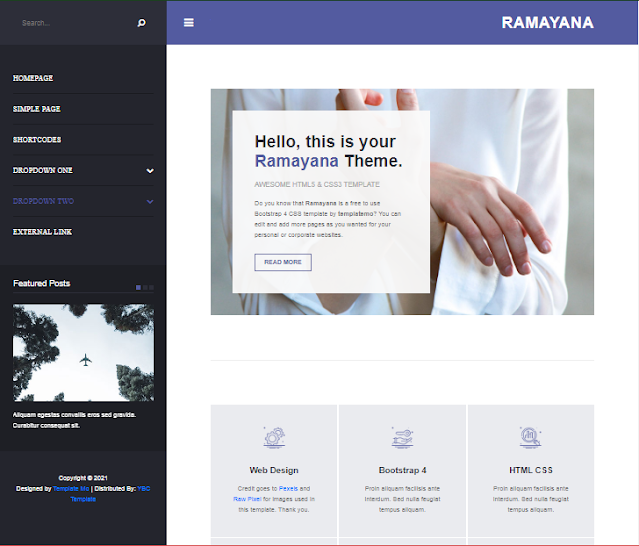Open the Template Mo footer link
The width and height of the screenshot is (639, 546).
(71, 489)
